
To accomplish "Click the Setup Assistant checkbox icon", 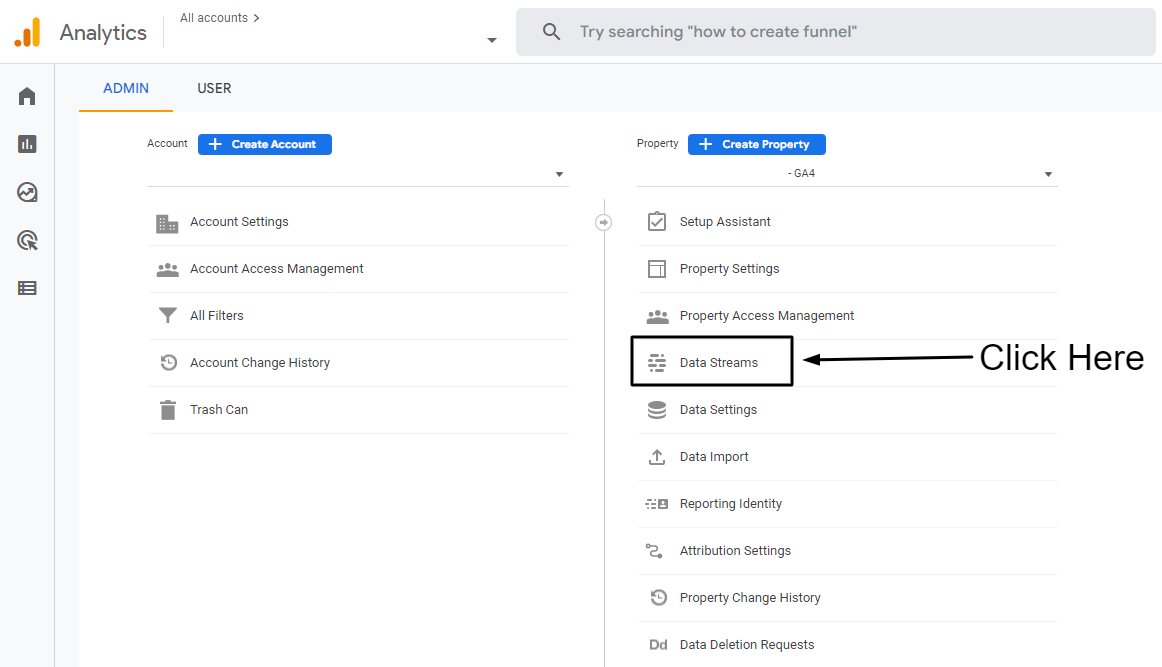I will point(657,222).
